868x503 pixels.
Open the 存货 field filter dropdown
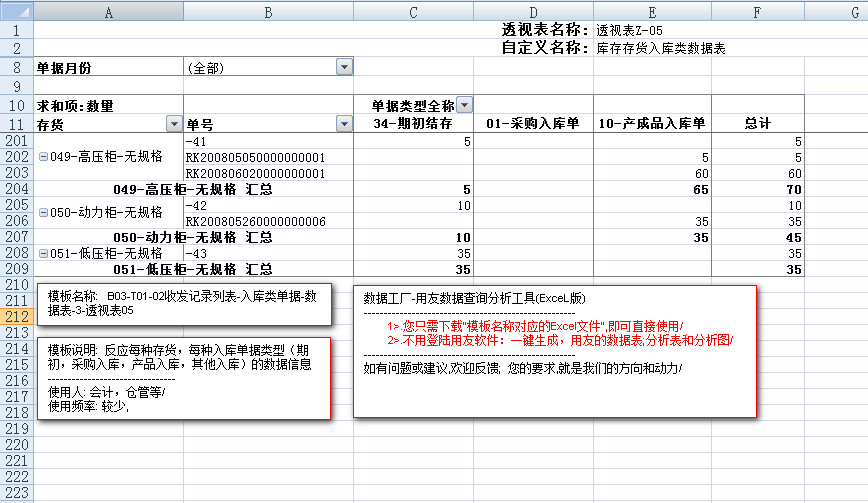click(x=173, y=124)
